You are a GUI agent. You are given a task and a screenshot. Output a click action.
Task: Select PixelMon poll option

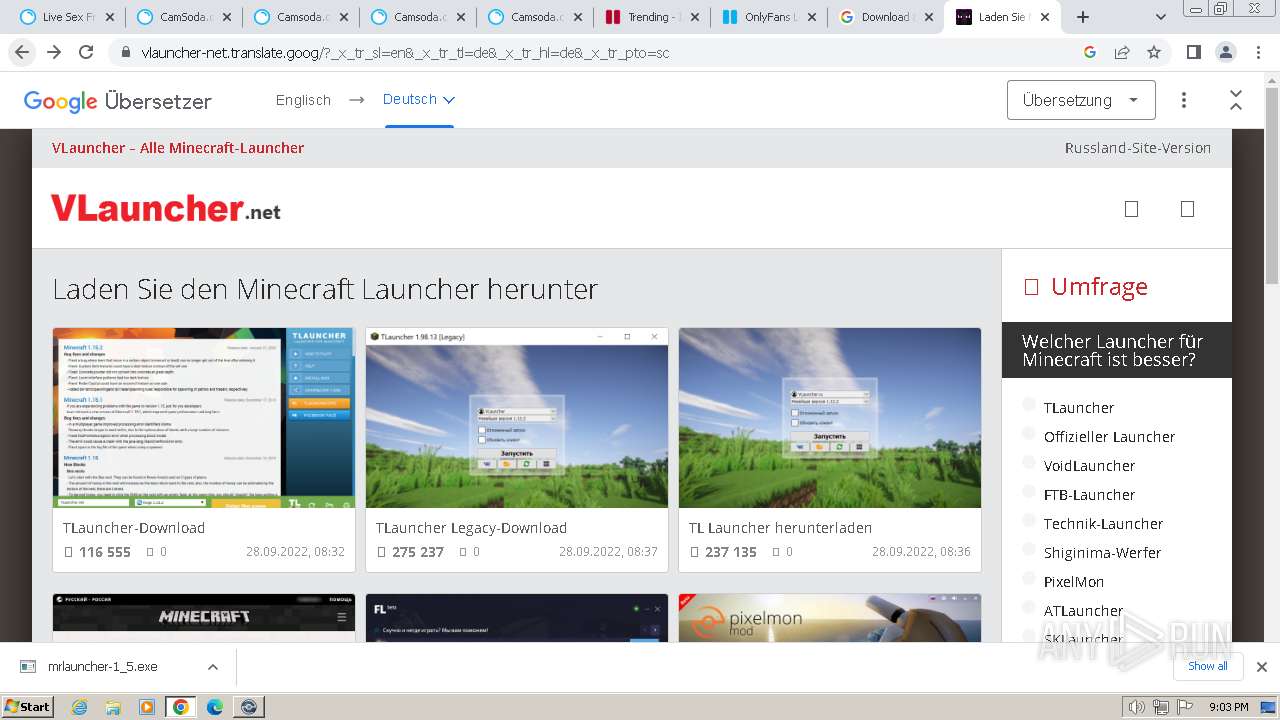[1029, 579]
